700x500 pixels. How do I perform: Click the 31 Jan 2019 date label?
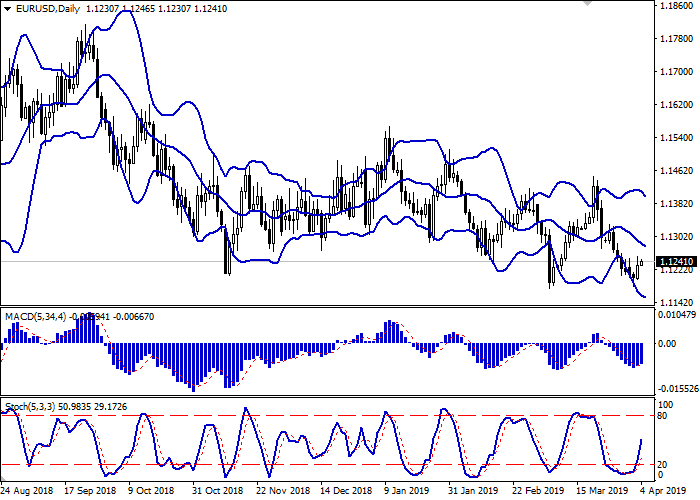coord(474,491)
